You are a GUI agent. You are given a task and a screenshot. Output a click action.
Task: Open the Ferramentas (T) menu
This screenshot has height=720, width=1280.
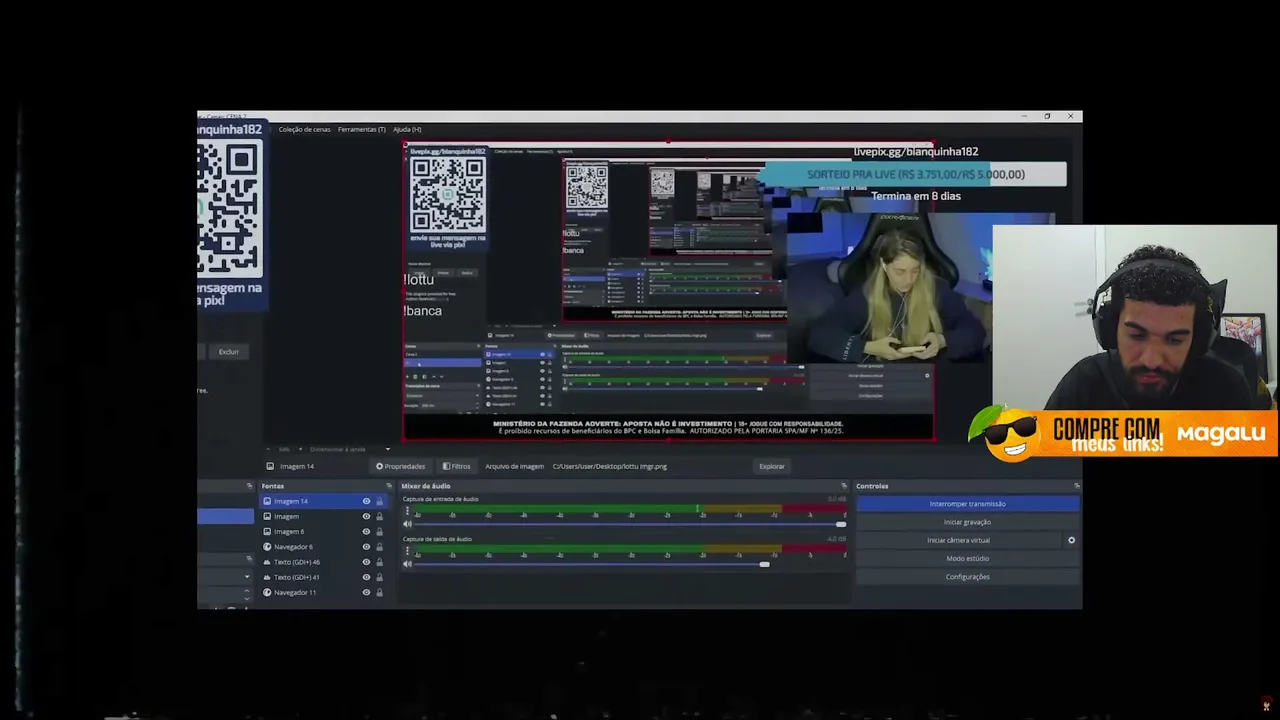pos(361,129)
